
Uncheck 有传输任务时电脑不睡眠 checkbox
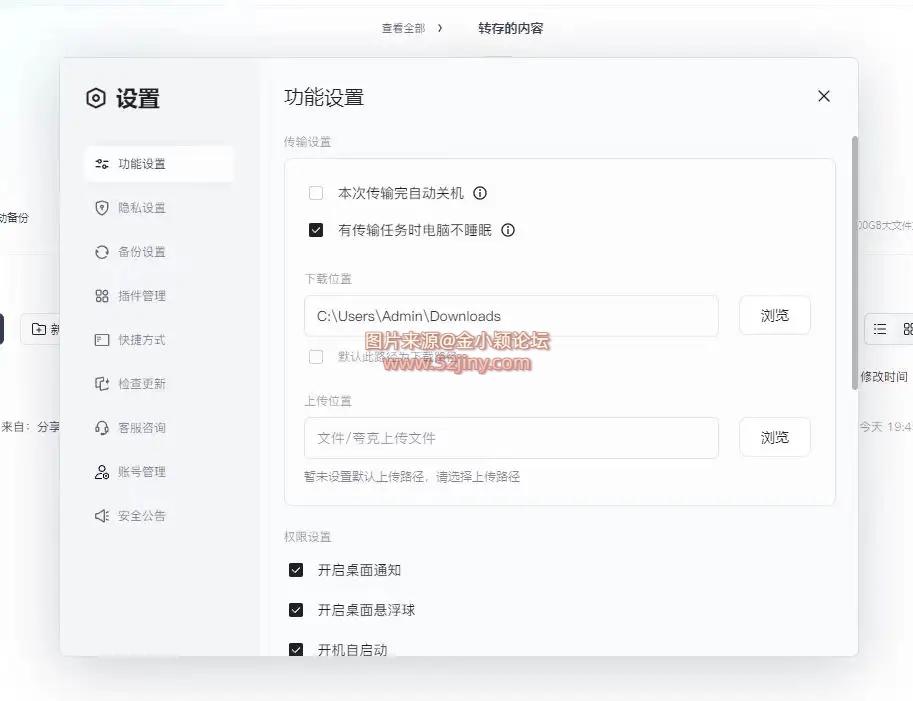(x=316, y=230)
